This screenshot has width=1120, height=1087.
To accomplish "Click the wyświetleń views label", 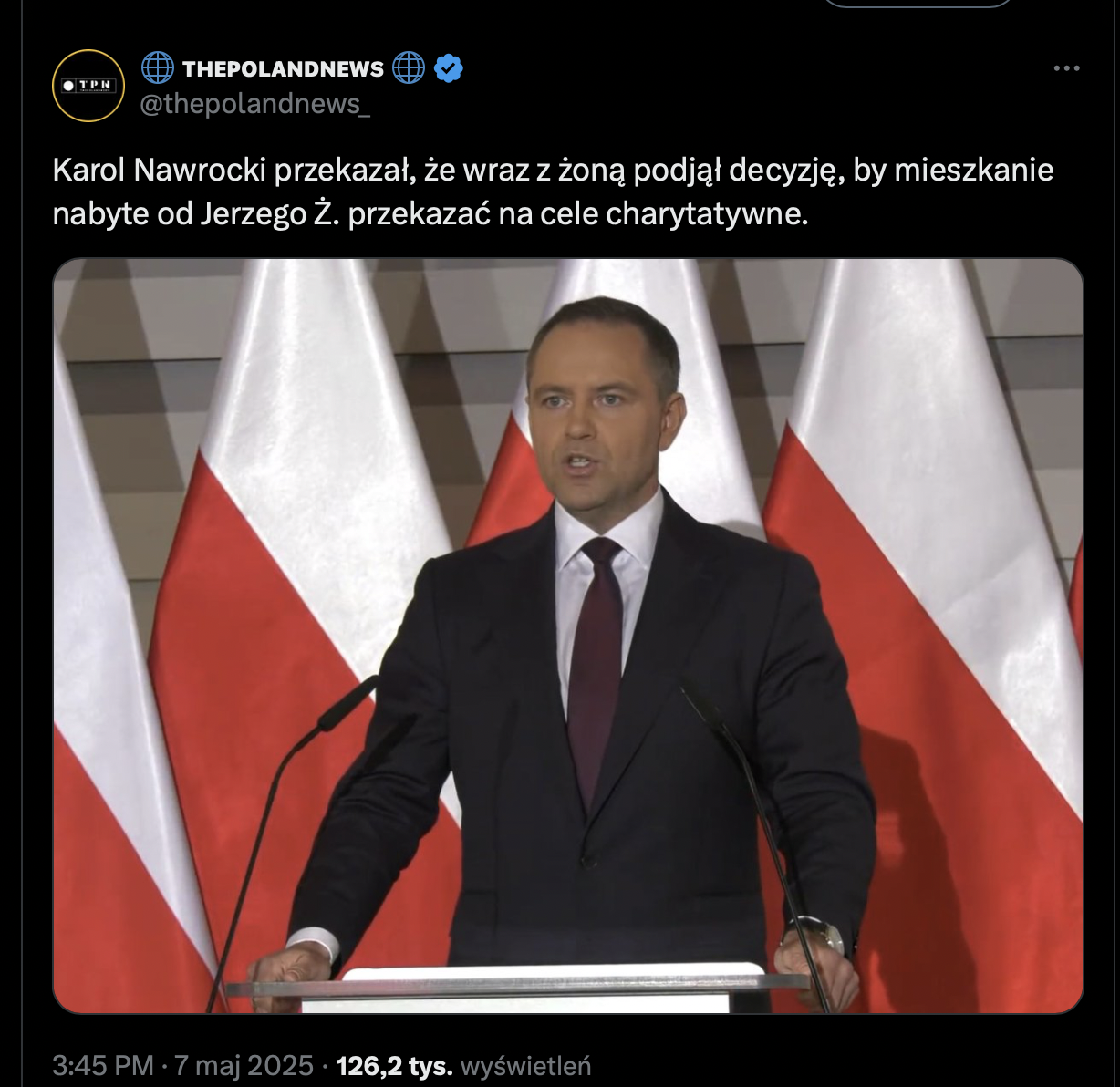I will [526, 1065].
